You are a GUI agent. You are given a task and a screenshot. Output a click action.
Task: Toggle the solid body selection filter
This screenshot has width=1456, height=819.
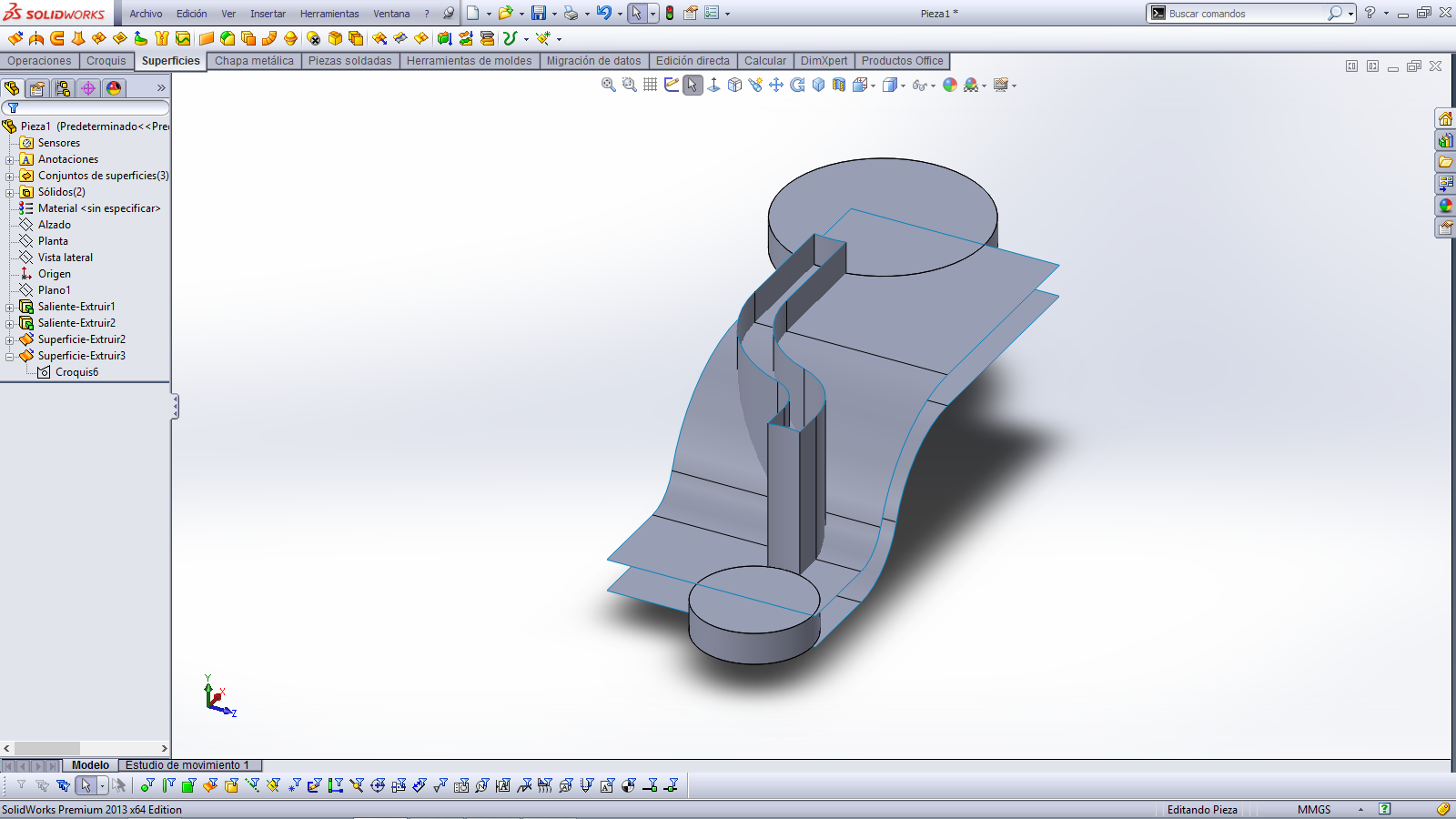tap(231, 785)
